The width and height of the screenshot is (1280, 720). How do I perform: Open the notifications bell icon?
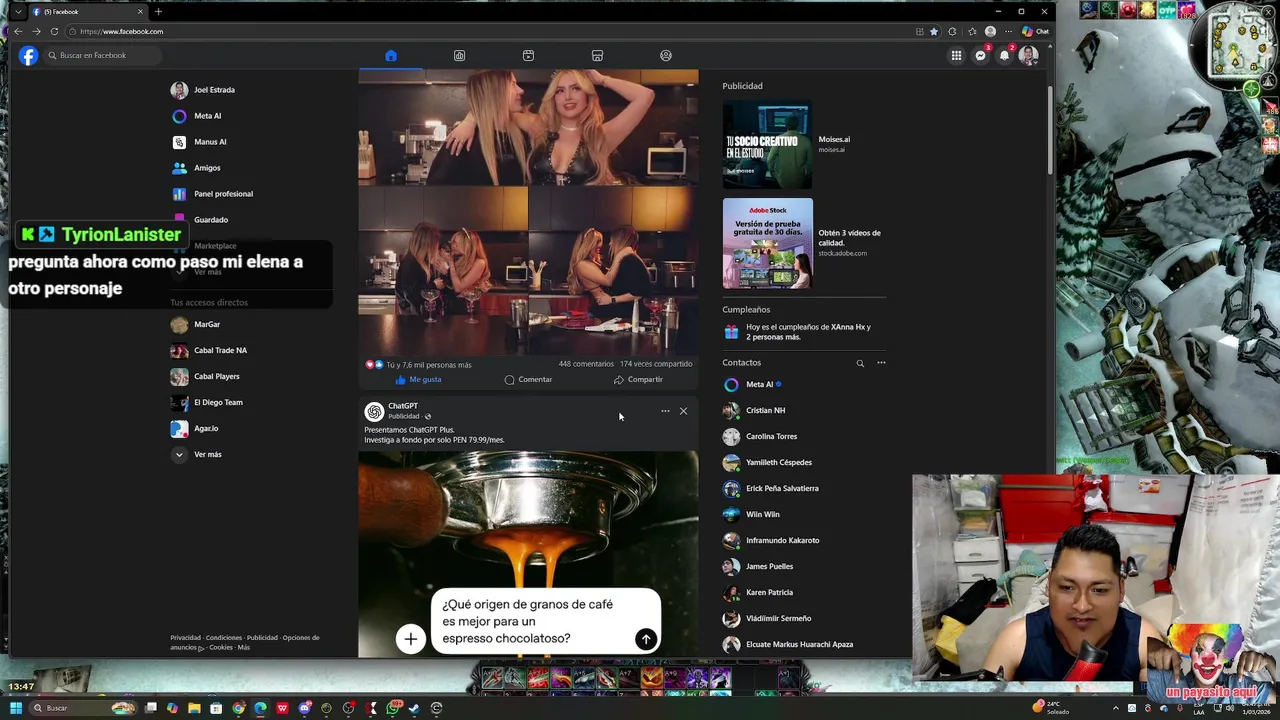(1004, 56)
